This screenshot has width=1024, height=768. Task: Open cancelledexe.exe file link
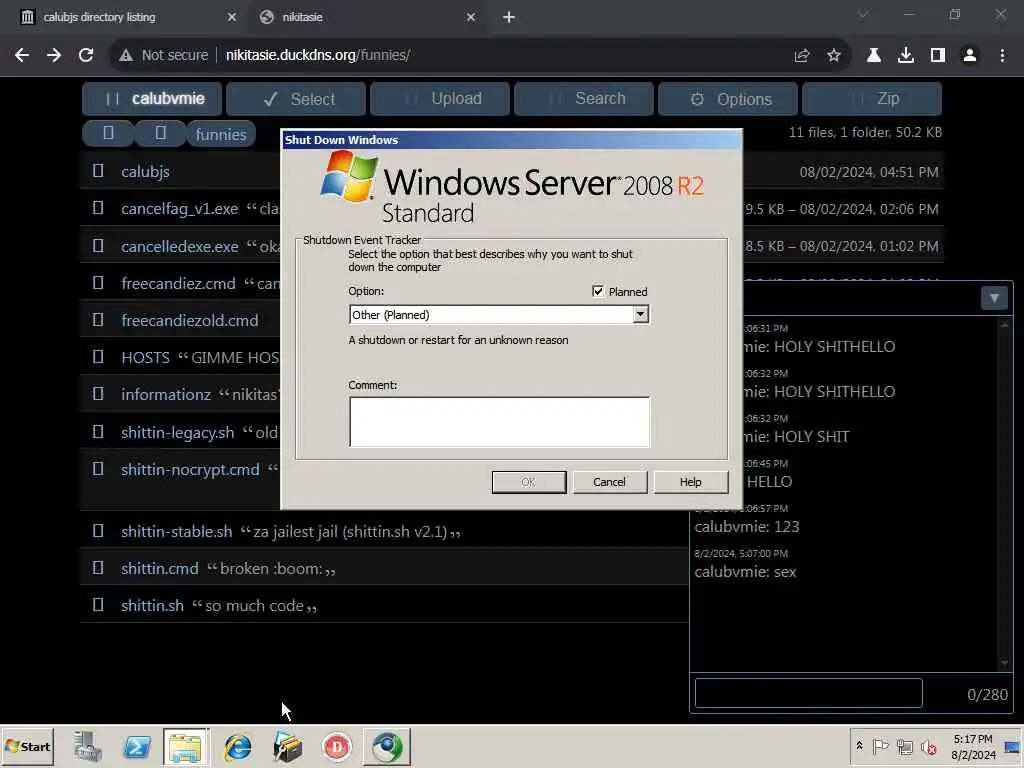point(180,246)
